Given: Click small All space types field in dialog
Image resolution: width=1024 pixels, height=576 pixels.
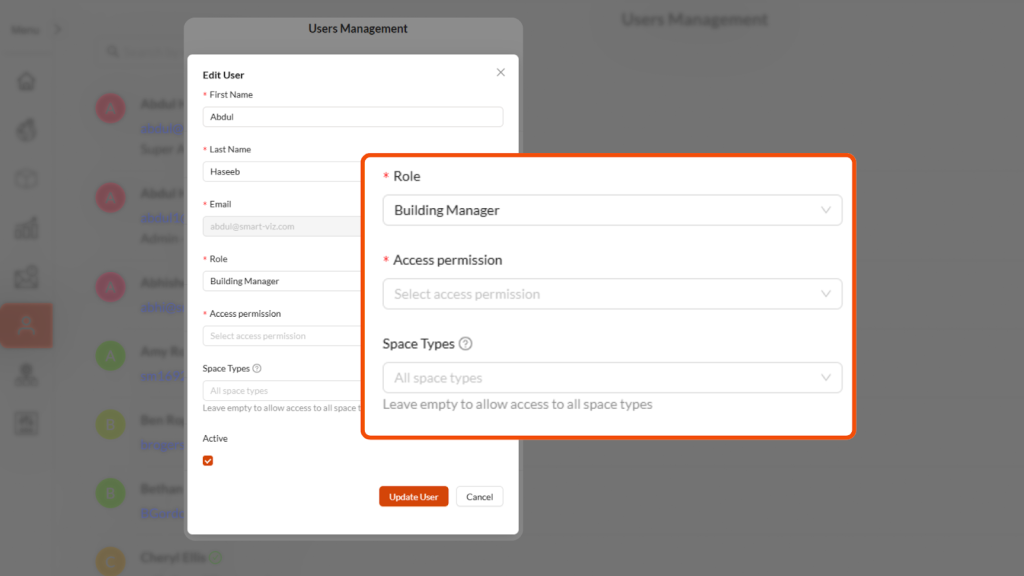Looking at the screenshot, I should click(x=282, y=391).
